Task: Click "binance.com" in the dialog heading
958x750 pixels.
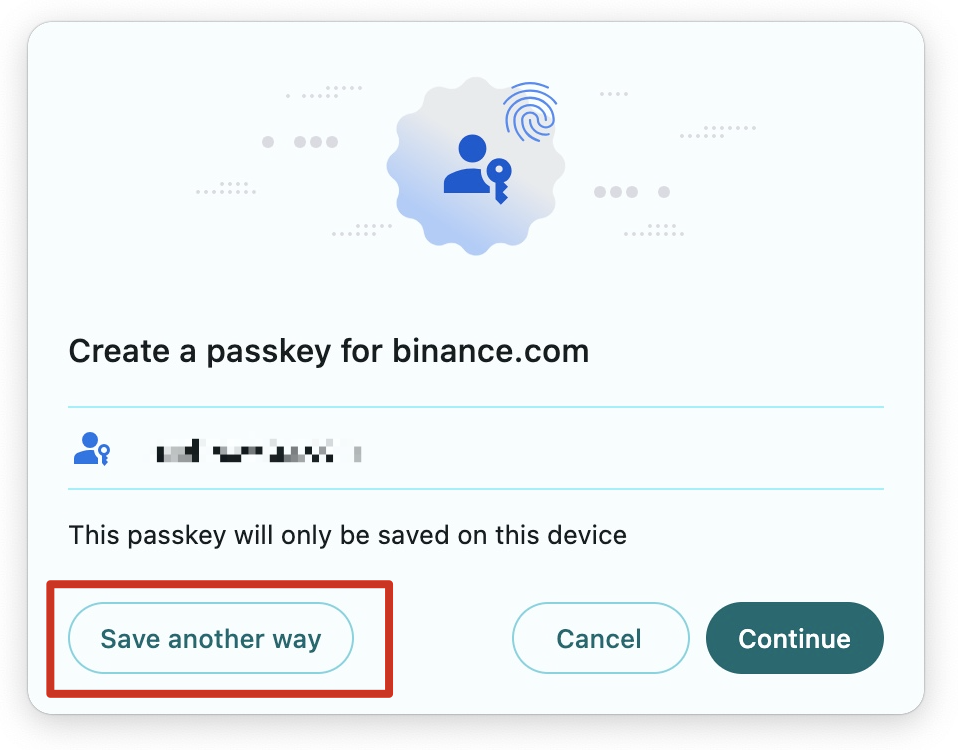Action: coord(490,351)
